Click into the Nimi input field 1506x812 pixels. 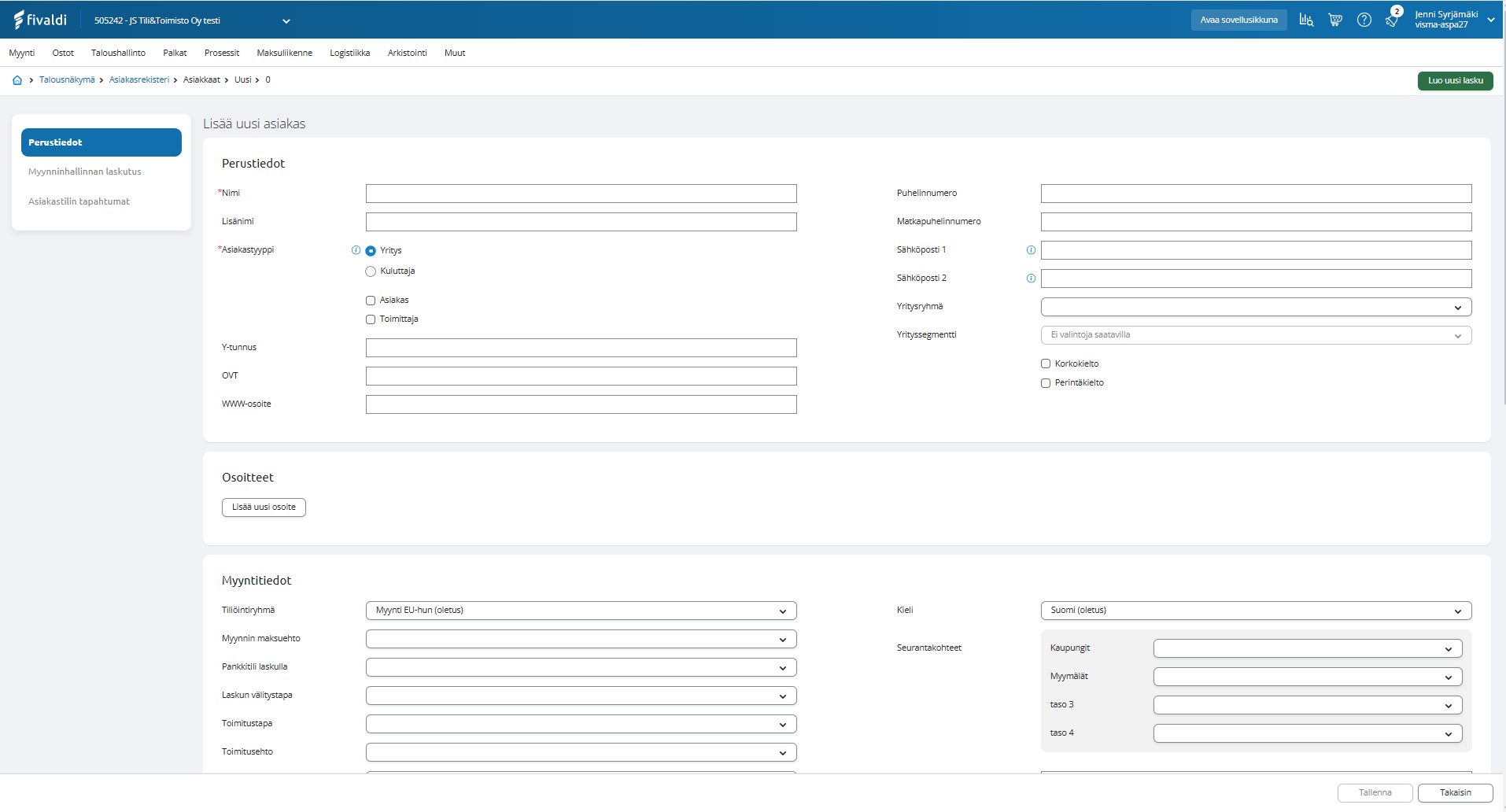pos(581,194)
